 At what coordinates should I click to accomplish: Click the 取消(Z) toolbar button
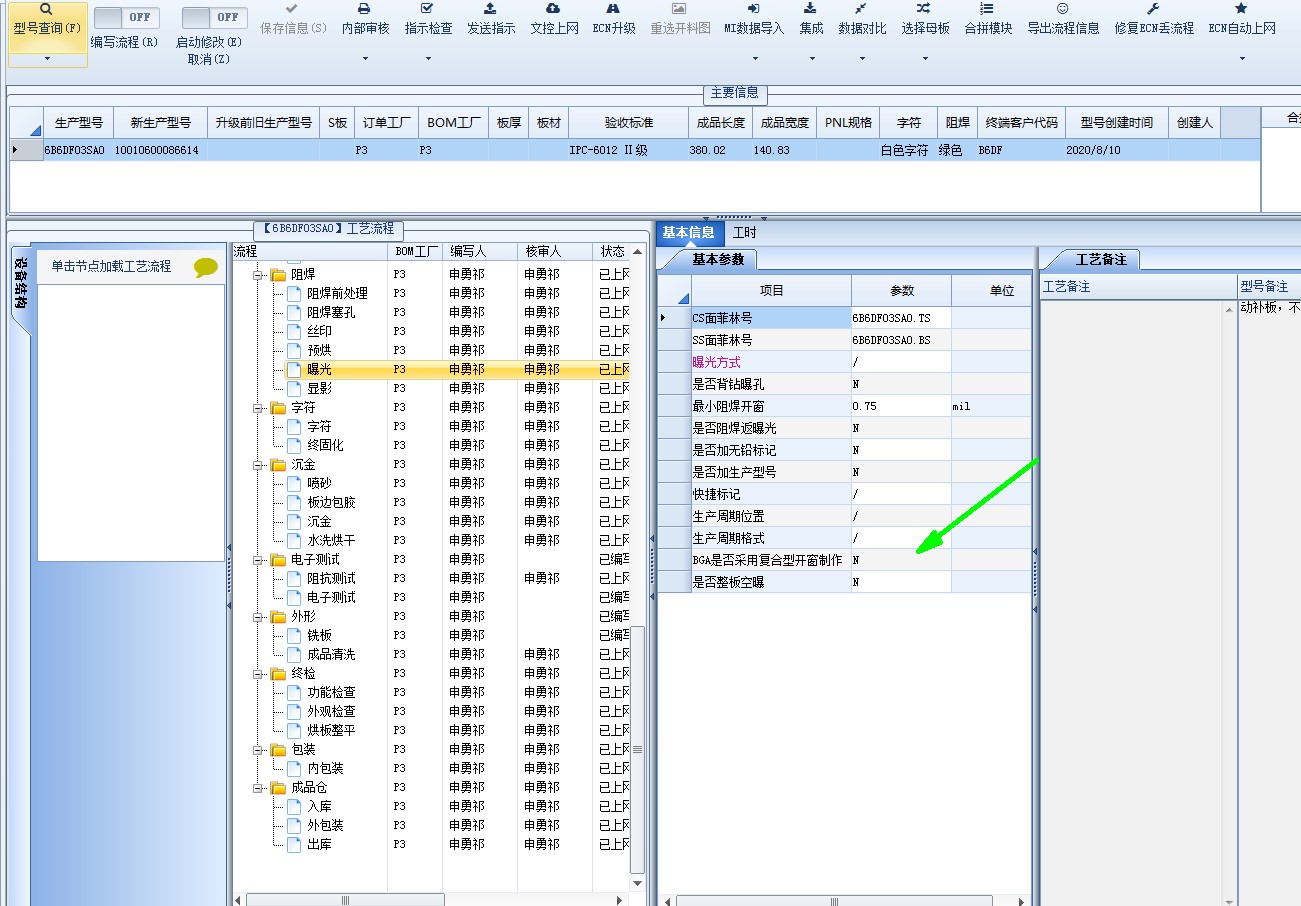208,59
